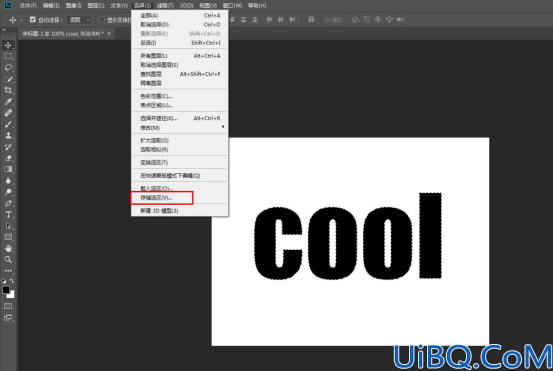Expand the toolbar panel double-arrow
The height and width of the screenshot is (371, 553).
(x=4, y=30)
